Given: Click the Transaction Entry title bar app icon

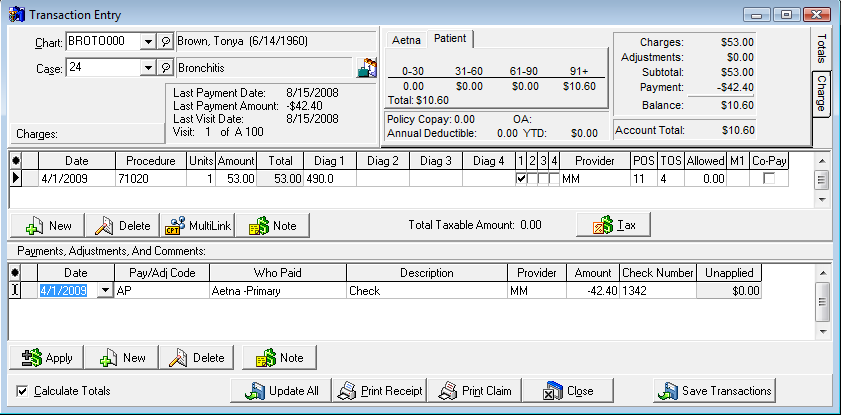Looking at the screenshot, I should click(x=17, y=14).
